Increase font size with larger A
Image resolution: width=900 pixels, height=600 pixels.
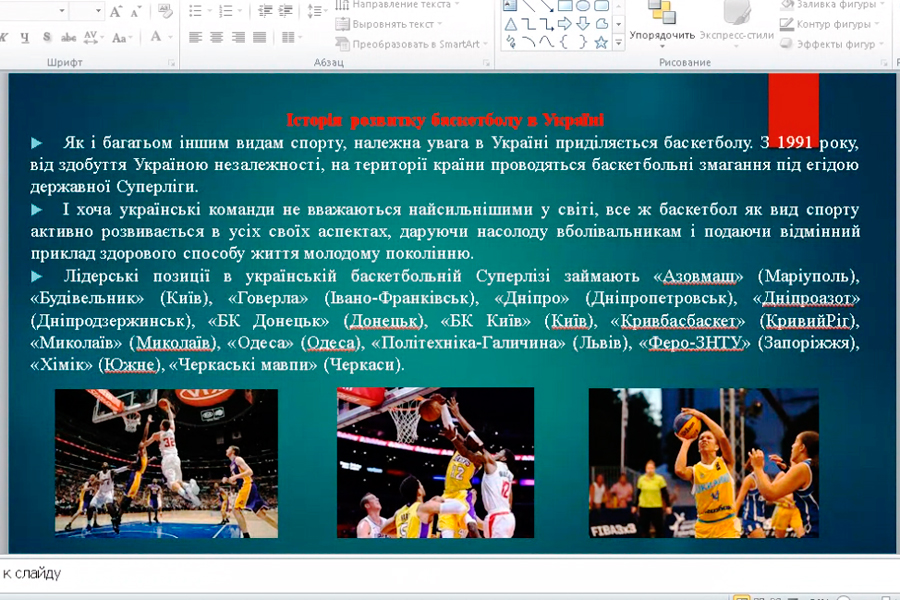click(x=116, y=11)
